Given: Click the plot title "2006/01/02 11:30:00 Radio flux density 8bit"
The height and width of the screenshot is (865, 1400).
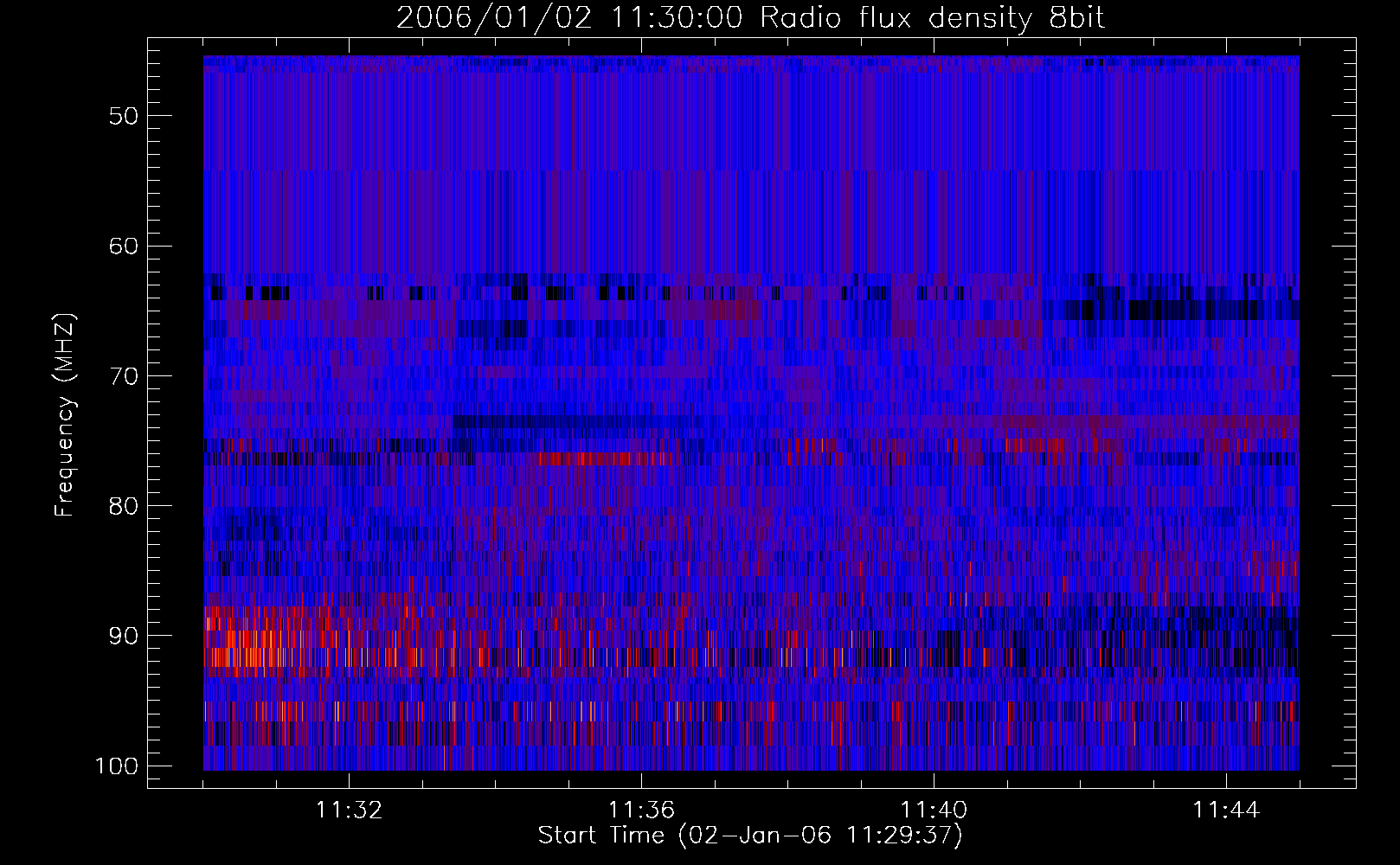Looking at the screenshot, I should (750, 18).
